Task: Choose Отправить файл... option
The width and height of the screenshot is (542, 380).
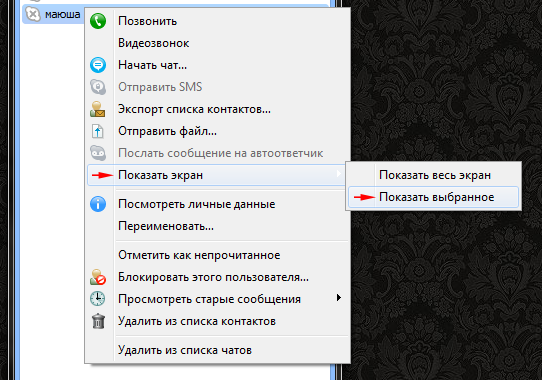Action: 217,131
